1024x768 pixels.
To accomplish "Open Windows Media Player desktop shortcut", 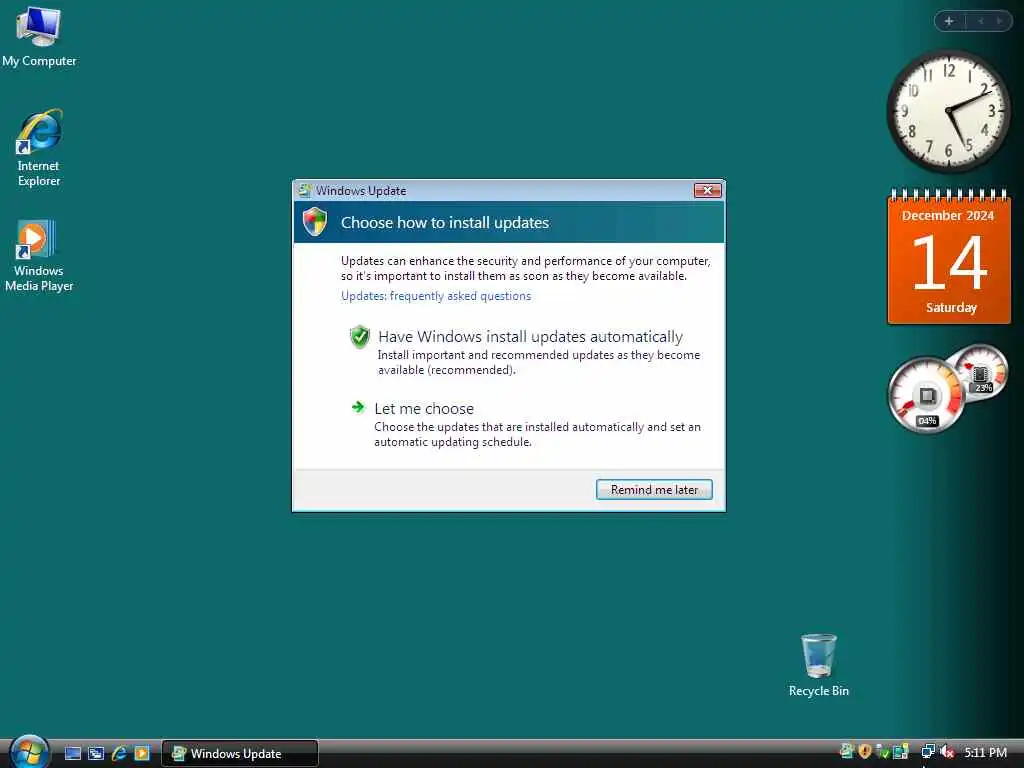I will click(x=39, y=255).
